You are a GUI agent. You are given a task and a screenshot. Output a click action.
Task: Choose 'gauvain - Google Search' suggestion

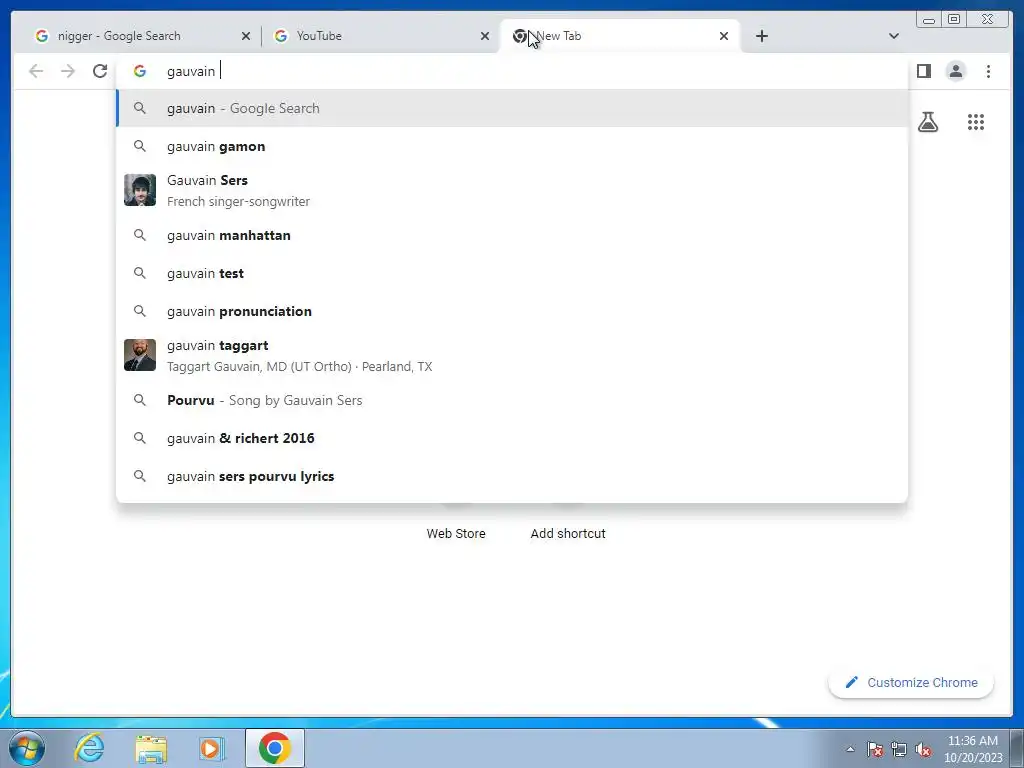click(512, 108)
